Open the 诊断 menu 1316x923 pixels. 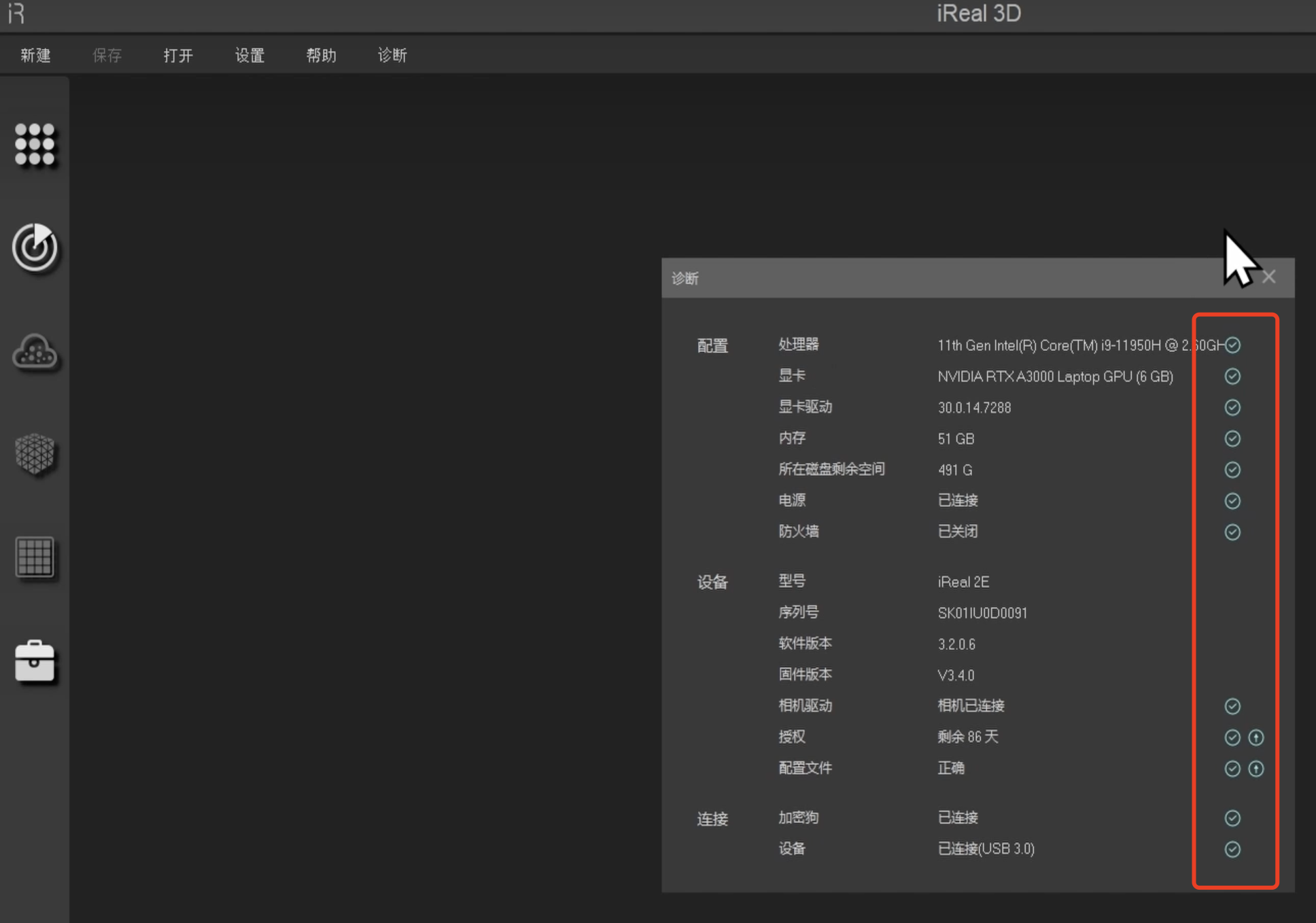point(392,55)
